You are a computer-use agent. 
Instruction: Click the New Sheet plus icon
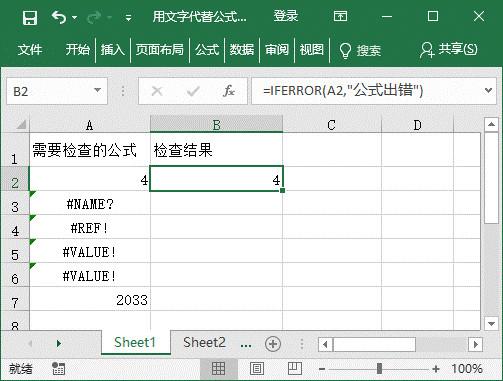[x=273, y=344]
